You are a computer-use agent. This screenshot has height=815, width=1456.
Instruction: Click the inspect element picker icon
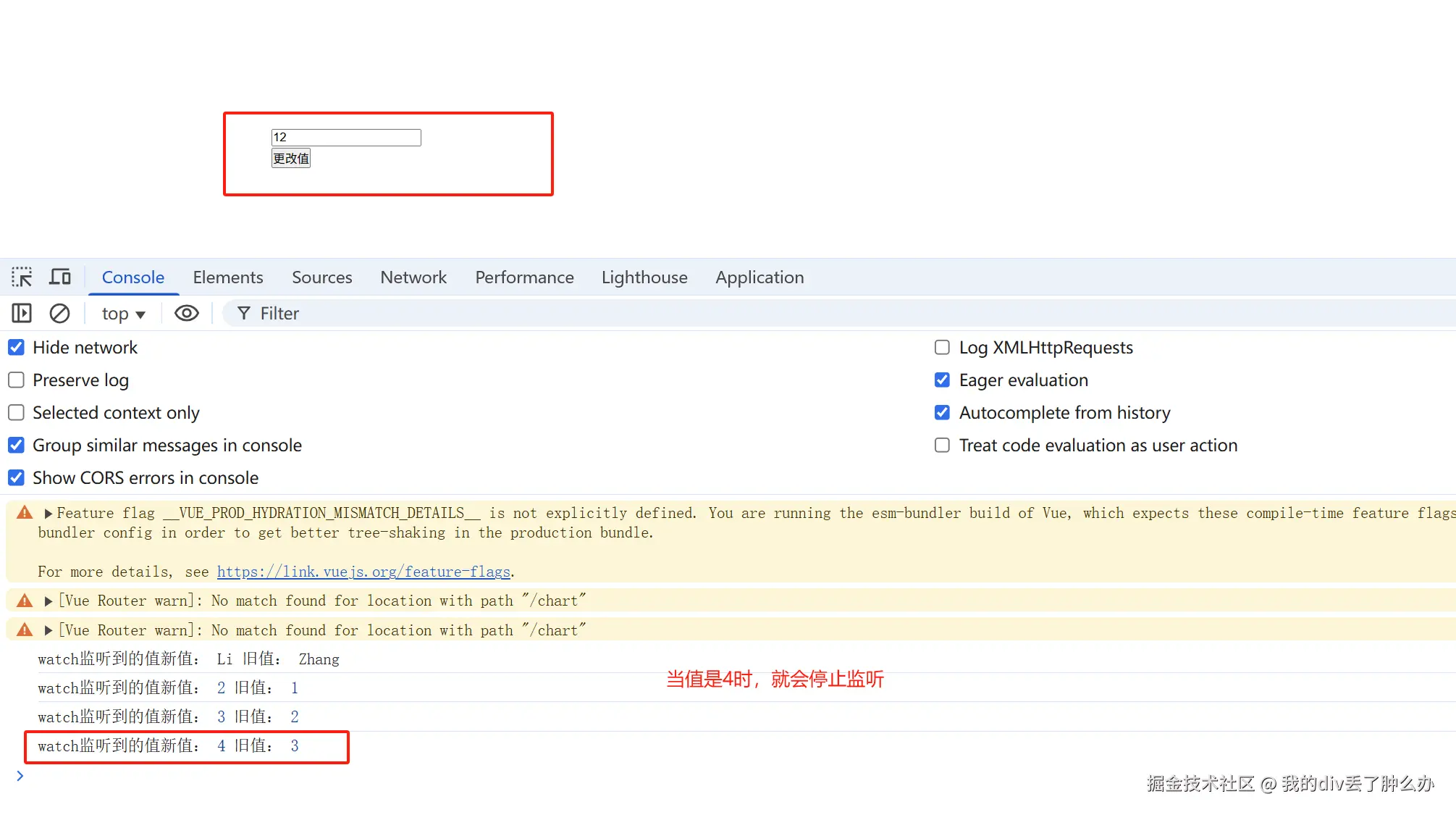[x=22, y=277]
